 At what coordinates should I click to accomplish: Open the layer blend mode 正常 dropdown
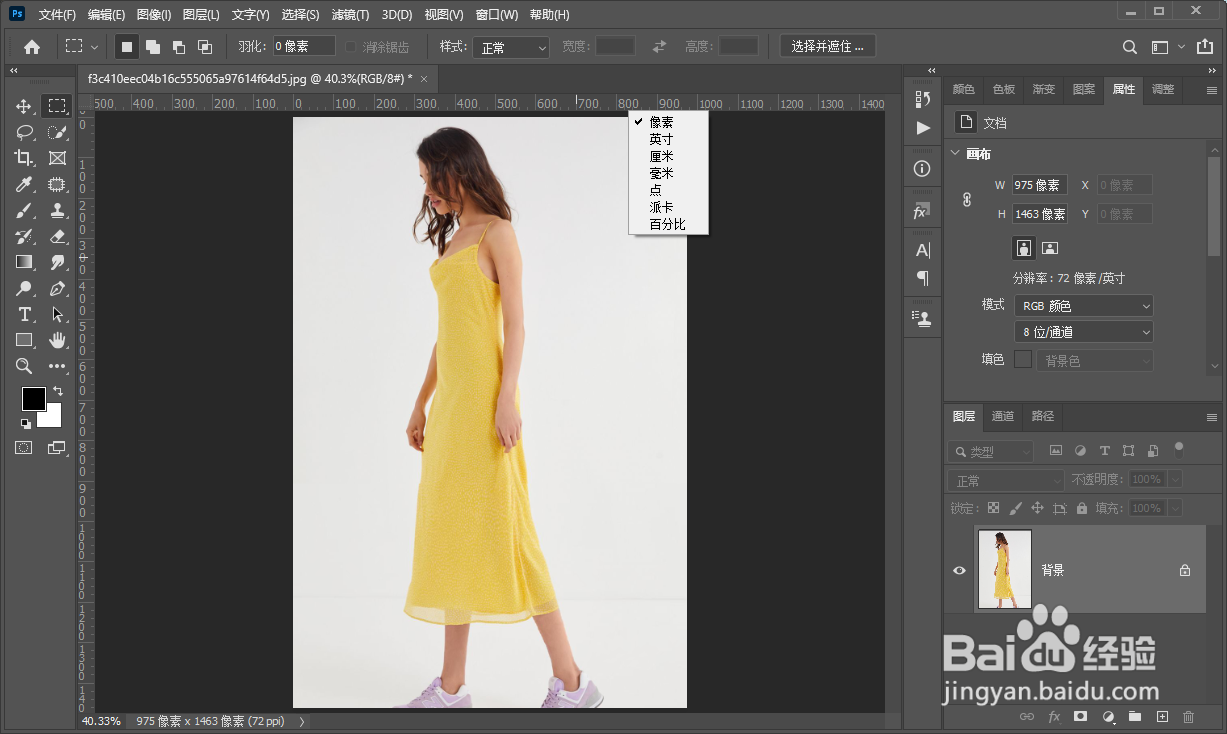click(1006, 481)
